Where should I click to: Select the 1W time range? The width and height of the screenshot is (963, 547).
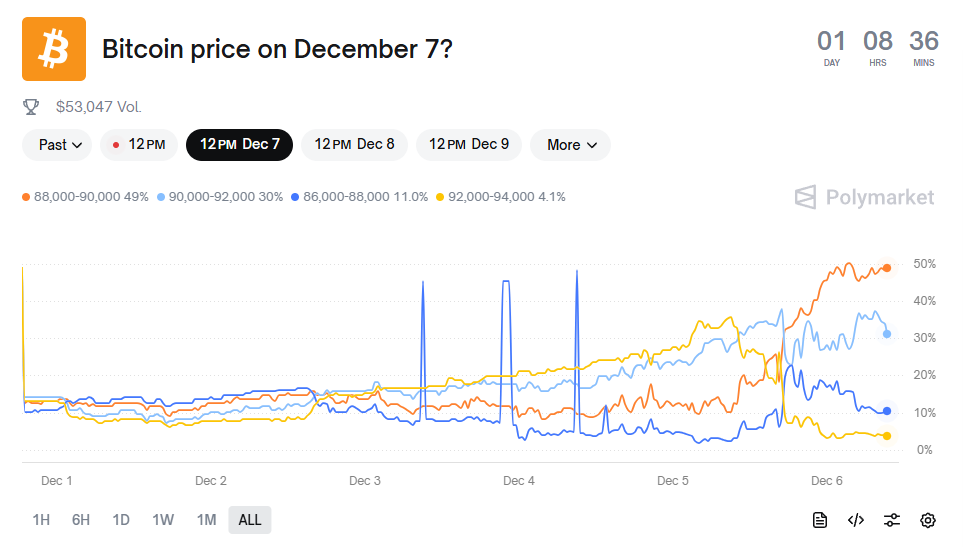[x=163, y=520]
